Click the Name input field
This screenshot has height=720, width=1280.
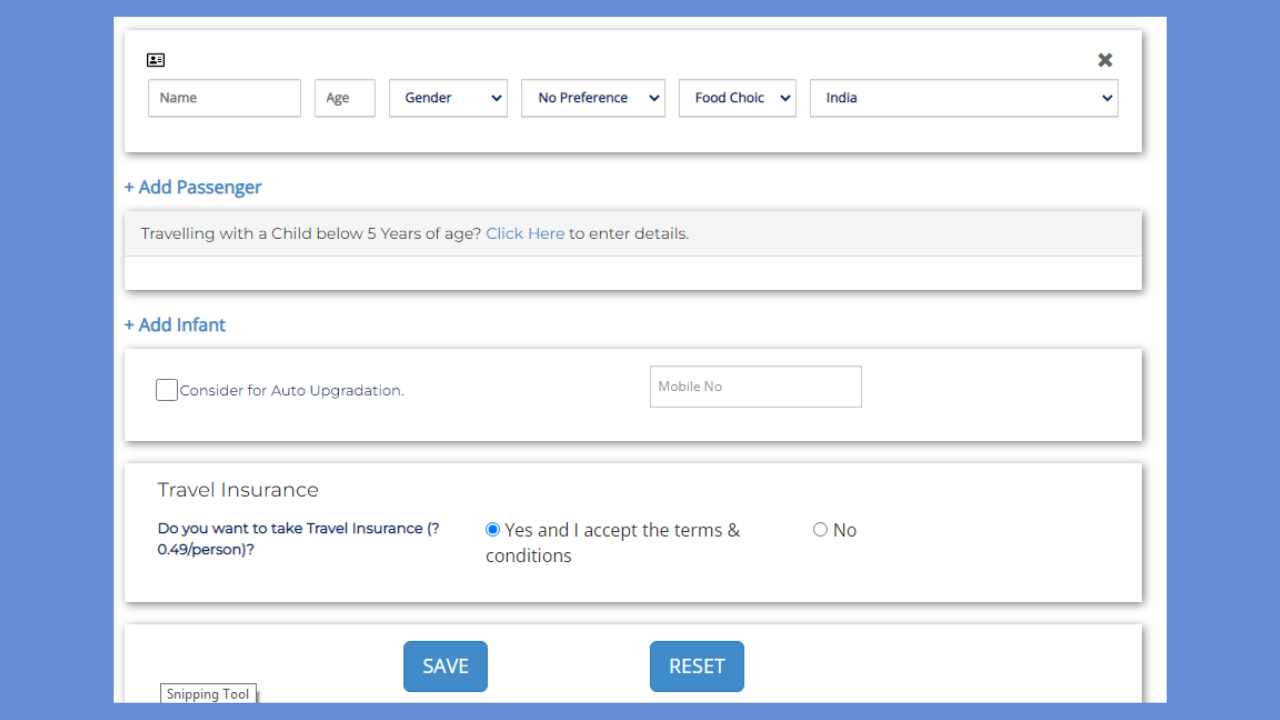point(224,97)
